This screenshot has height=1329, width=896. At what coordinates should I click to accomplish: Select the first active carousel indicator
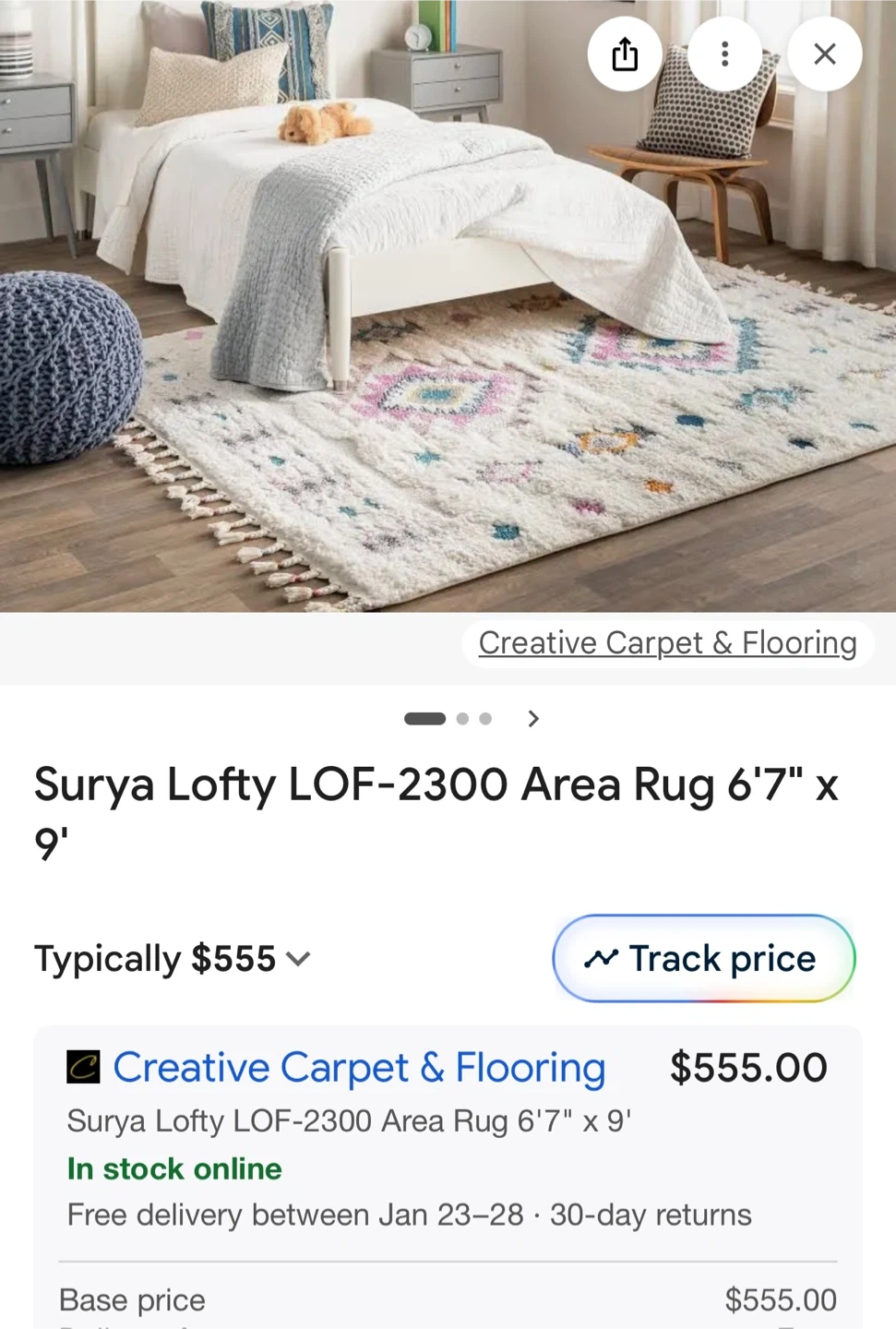pos(424,719)
